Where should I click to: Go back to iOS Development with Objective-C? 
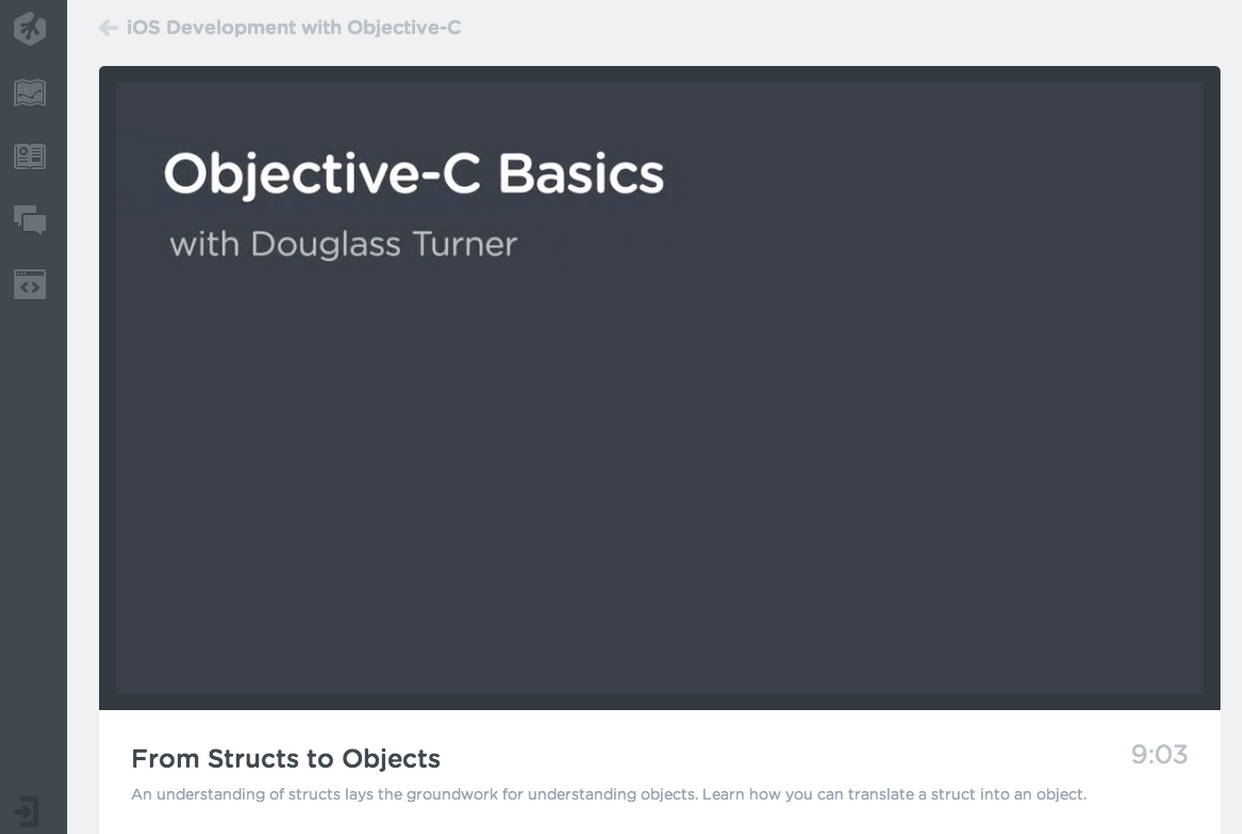click(294, 28)
